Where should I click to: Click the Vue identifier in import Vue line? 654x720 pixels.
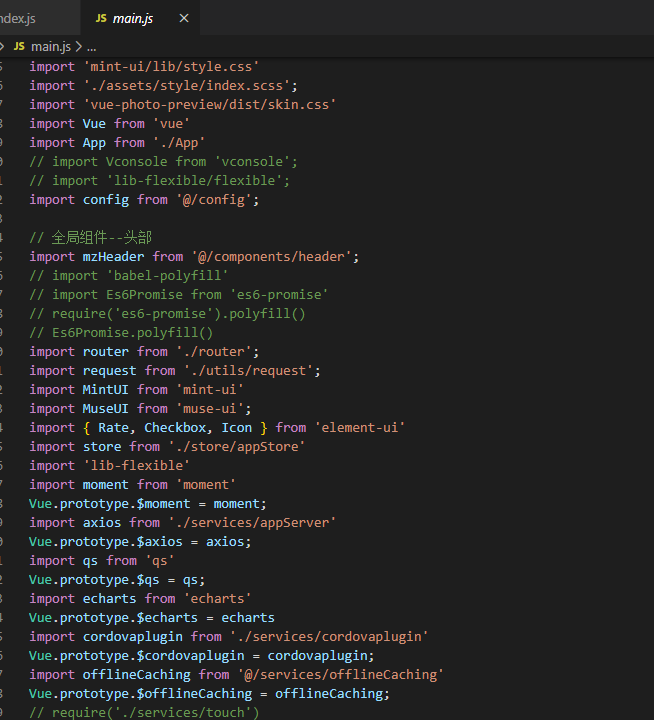point(94,124)
